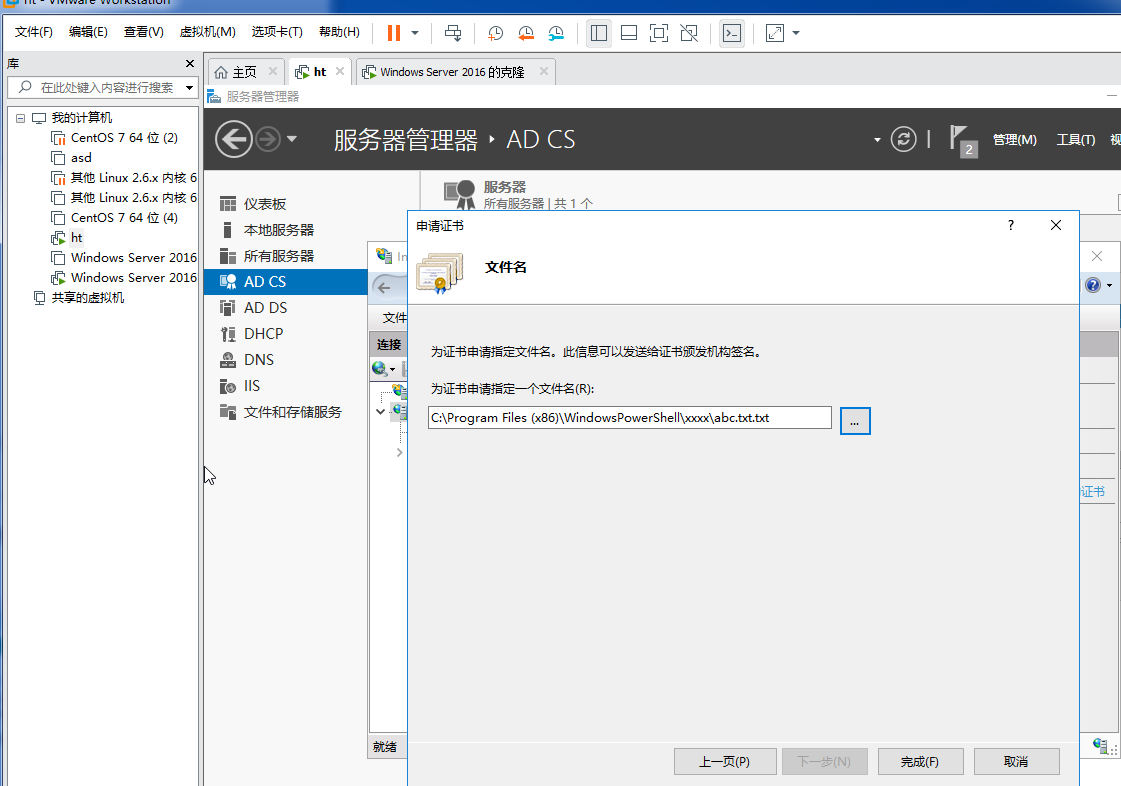Screen dimensions: 1121x786
Task: Close the 申请证书 dialog
Action: coord(1056,225)
